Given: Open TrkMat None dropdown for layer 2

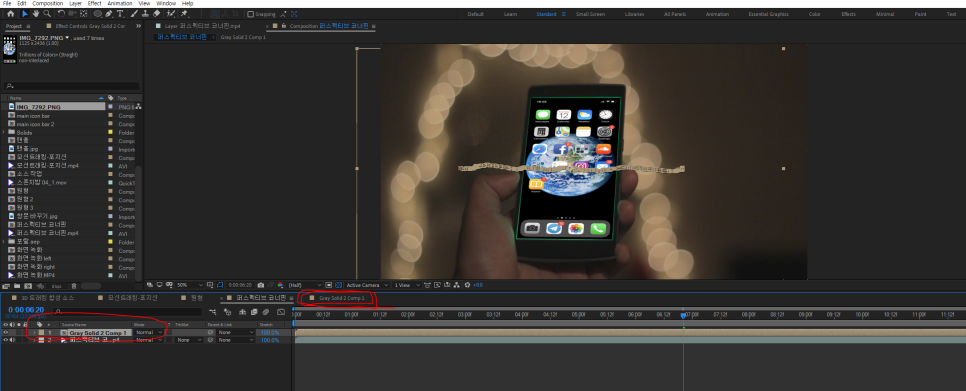Looking at the screenshot, I should 189,340.
